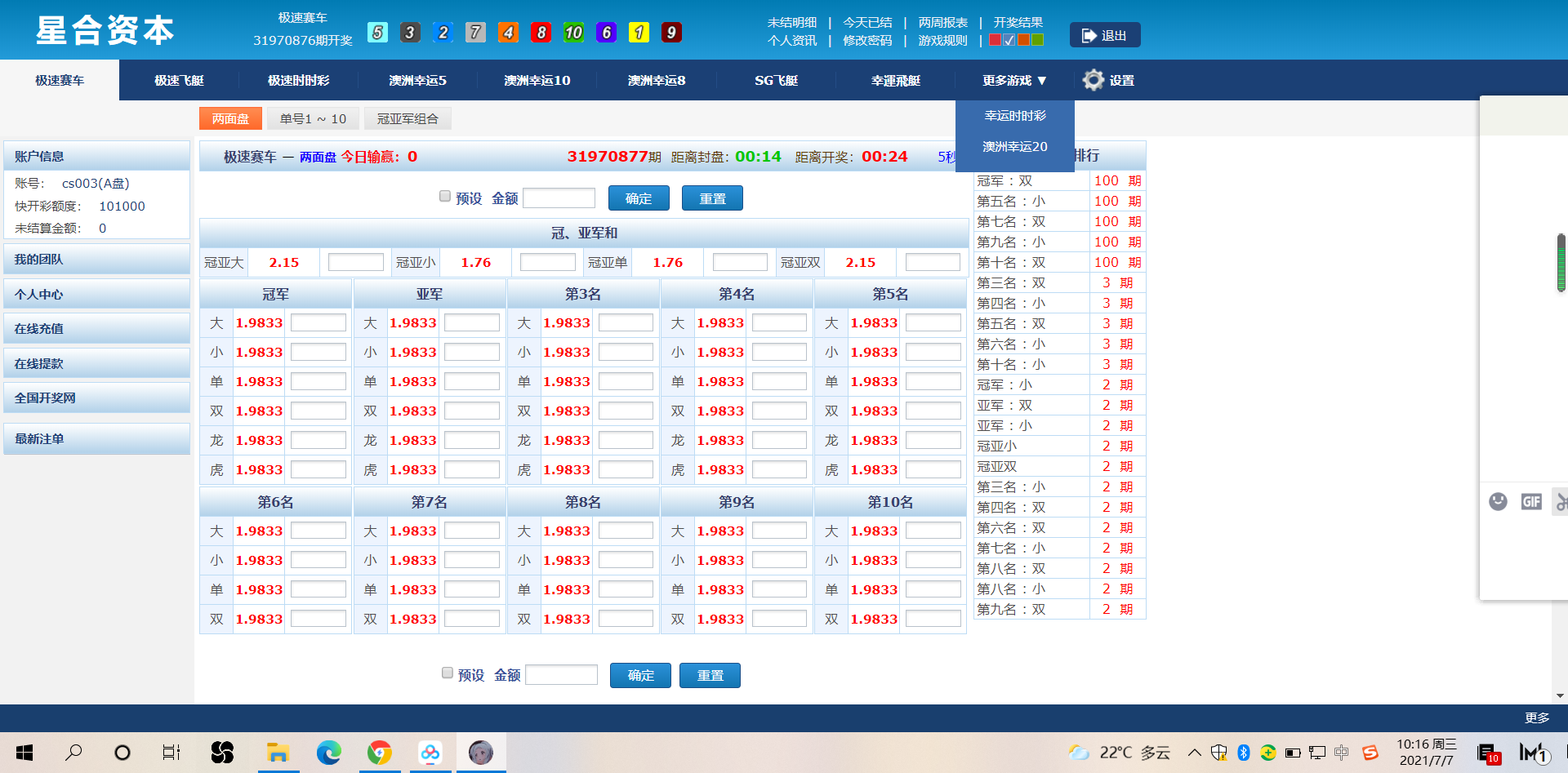
Task: Expand the 更多游戏 dropdown menu
Action: point(1014,80)
